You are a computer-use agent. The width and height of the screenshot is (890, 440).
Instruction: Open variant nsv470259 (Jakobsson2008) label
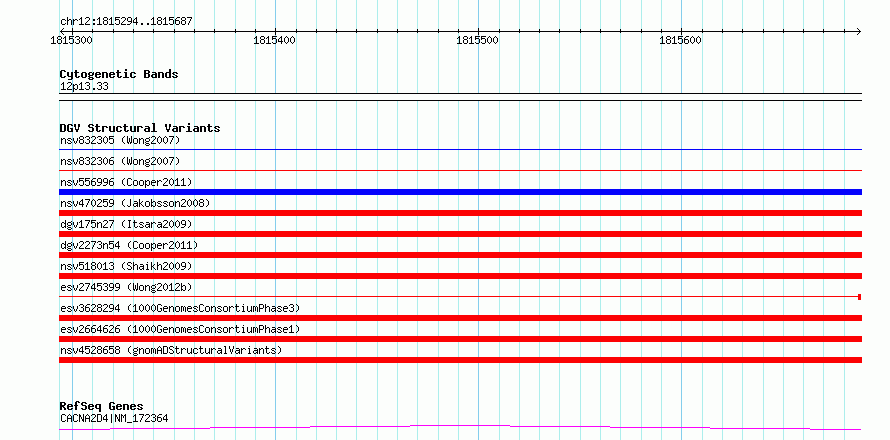click(135, 203)
